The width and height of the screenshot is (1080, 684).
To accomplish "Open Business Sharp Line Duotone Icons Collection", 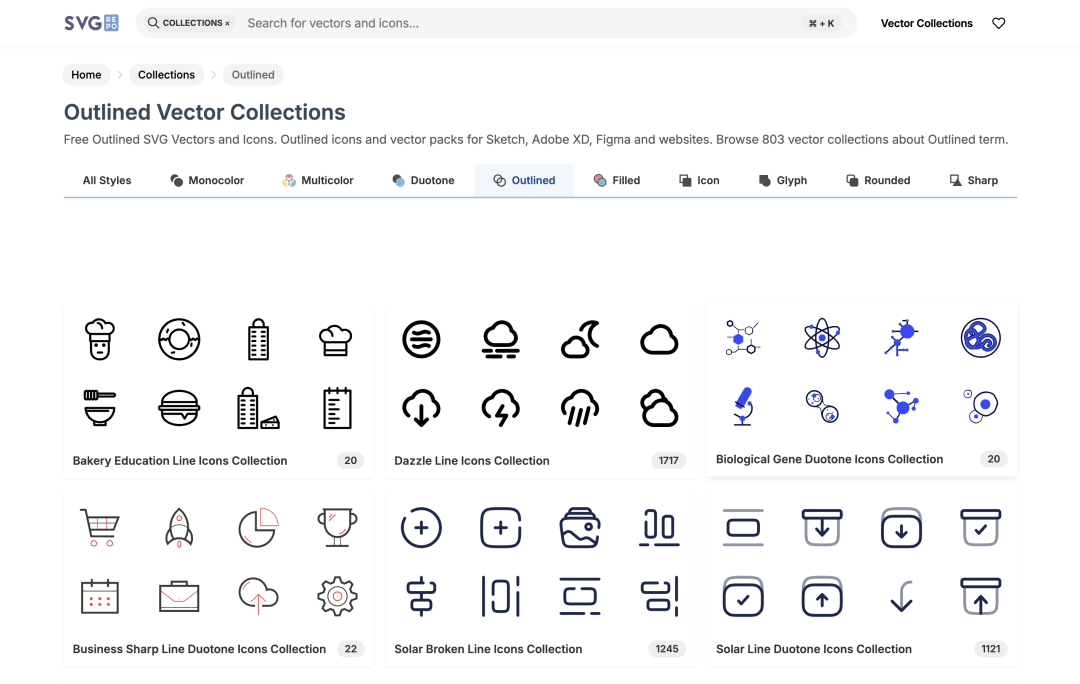I will [x=199, y=649].
